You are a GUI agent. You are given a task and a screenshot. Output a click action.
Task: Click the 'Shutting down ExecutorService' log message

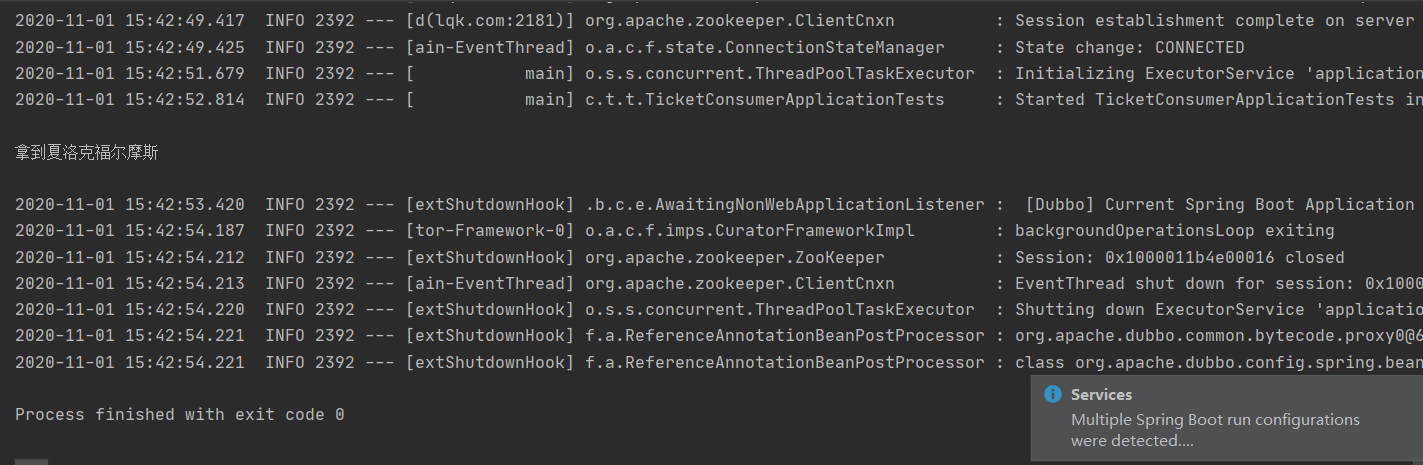(x=1219, y=309)
